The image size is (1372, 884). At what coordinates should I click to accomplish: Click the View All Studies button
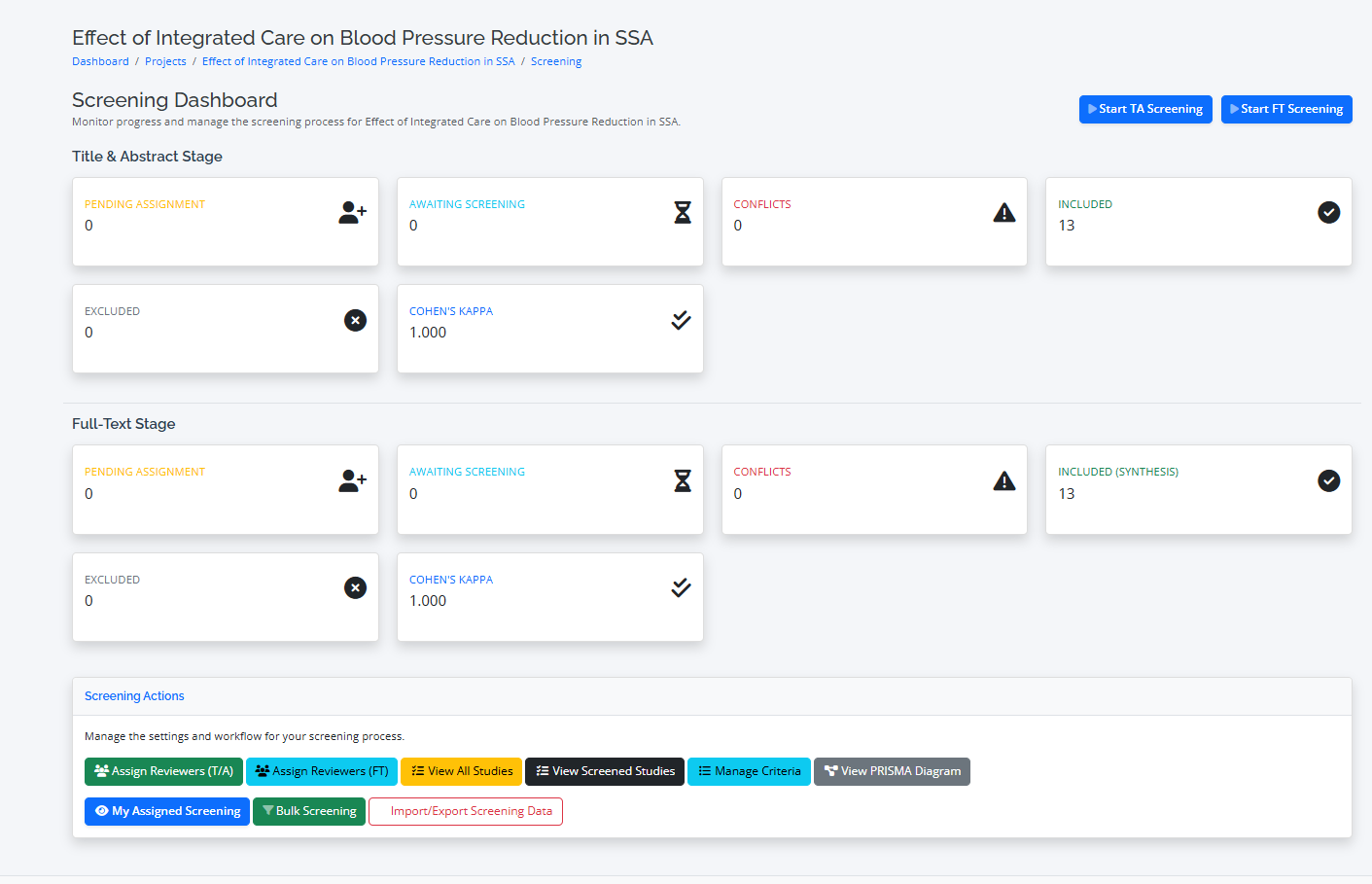click(461, 771)
